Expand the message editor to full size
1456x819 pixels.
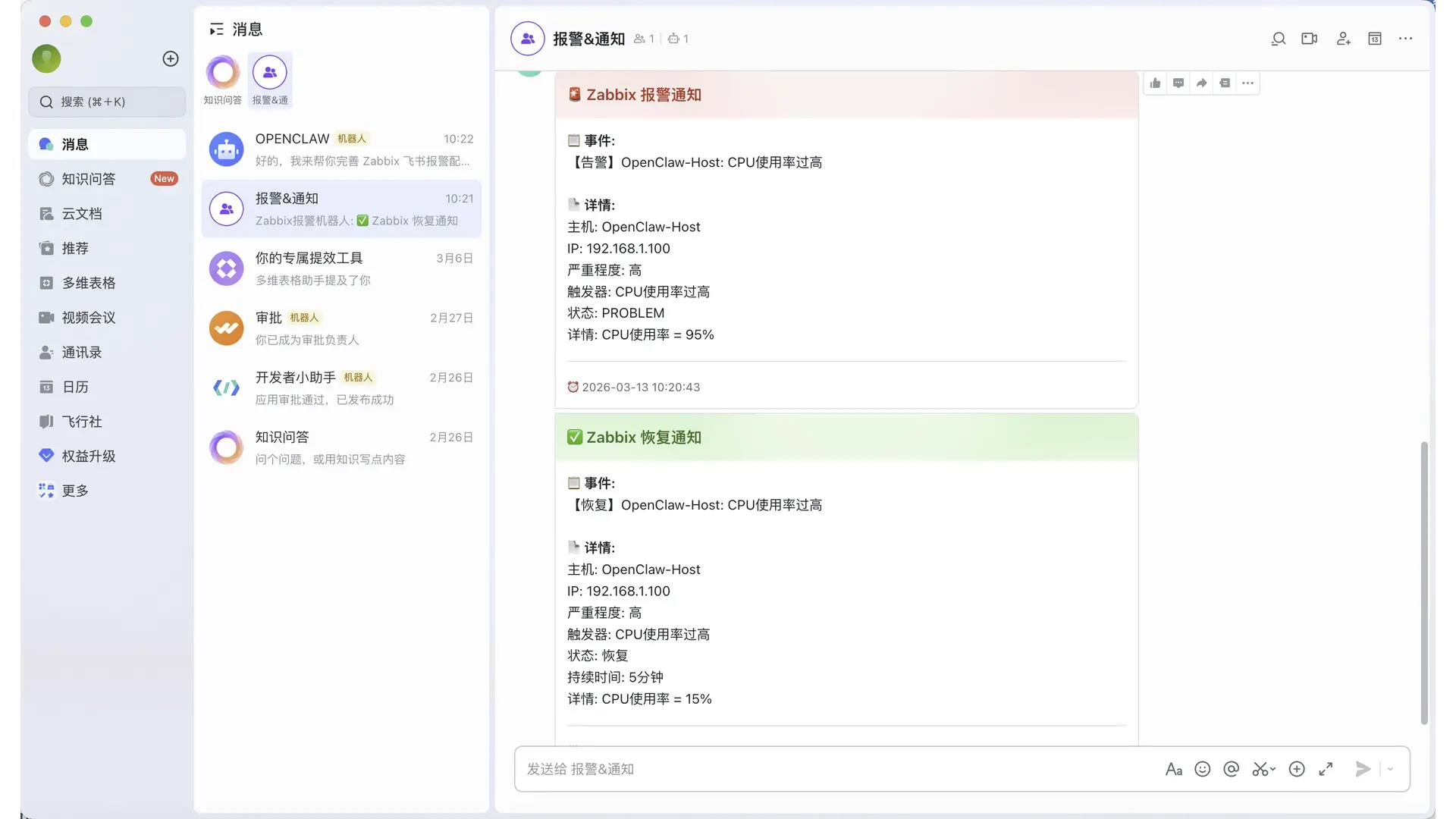pos(1326,769)
